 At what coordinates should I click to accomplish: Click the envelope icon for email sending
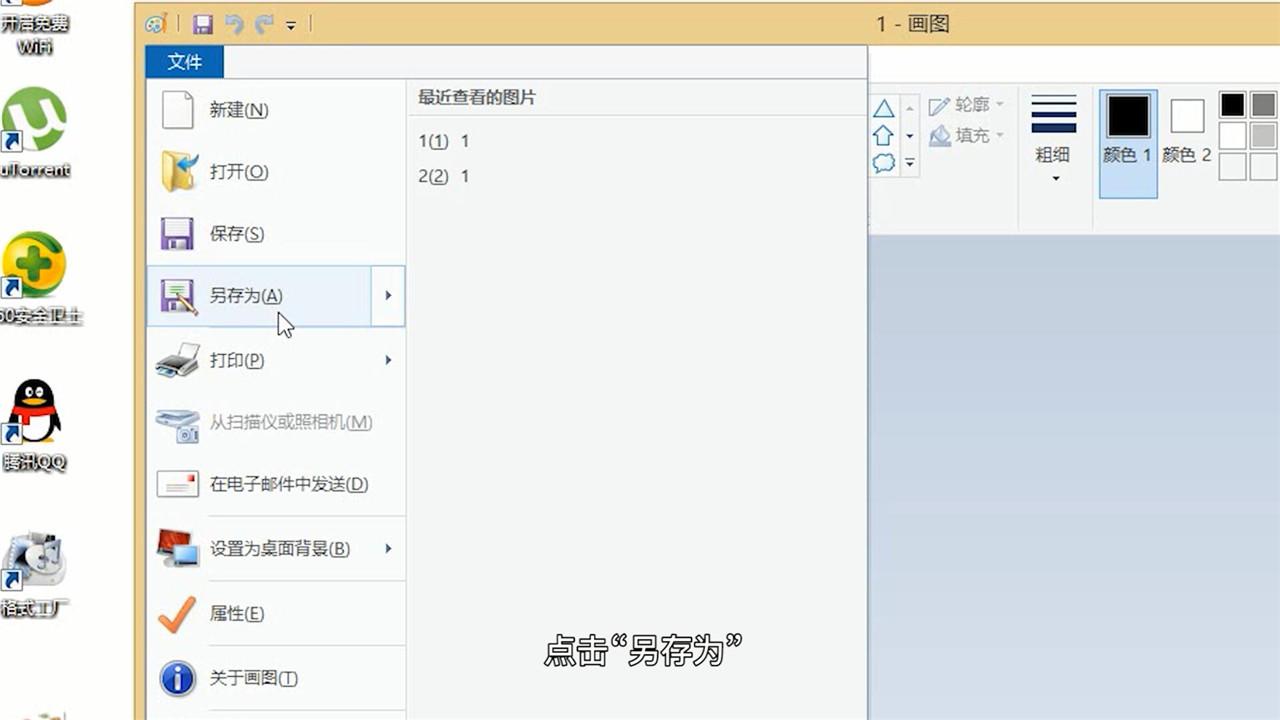pyautogui.click(x=178, y=484)
